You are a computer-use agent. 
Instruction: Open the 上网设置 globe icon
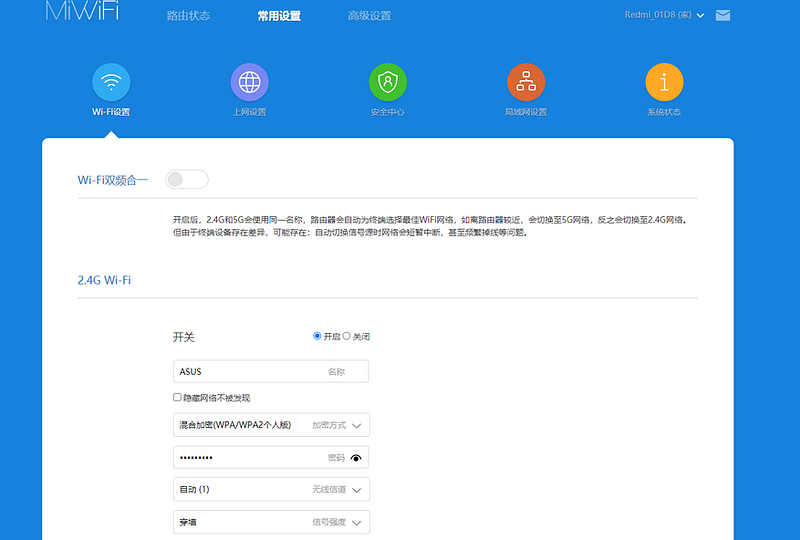(x=249, y=82)
